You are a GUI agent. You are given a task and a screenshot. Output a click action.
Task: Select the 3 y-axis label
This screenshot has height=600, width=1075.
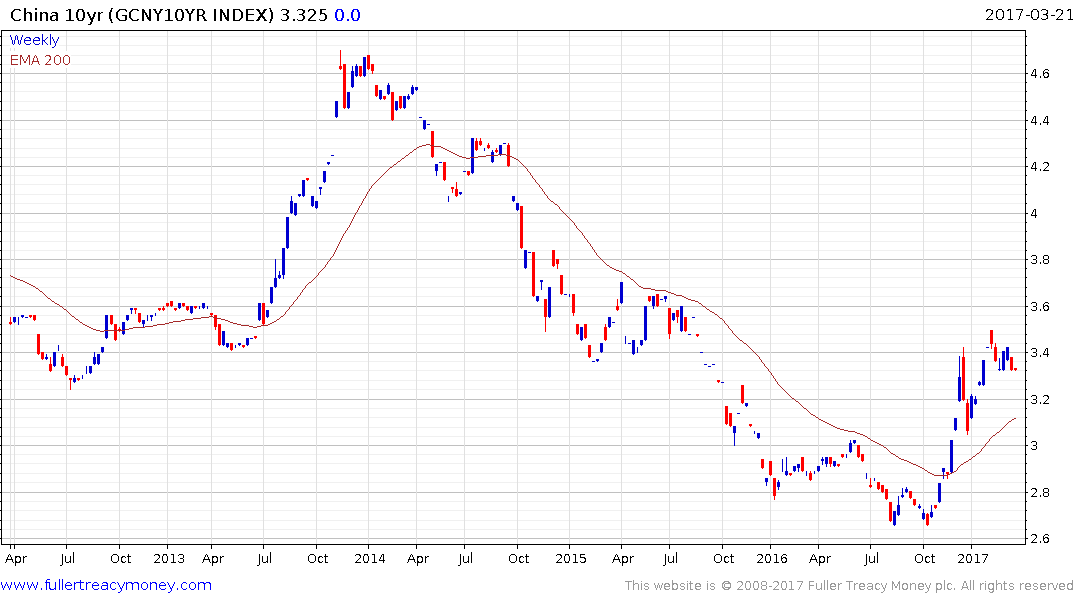(1034, 446)
